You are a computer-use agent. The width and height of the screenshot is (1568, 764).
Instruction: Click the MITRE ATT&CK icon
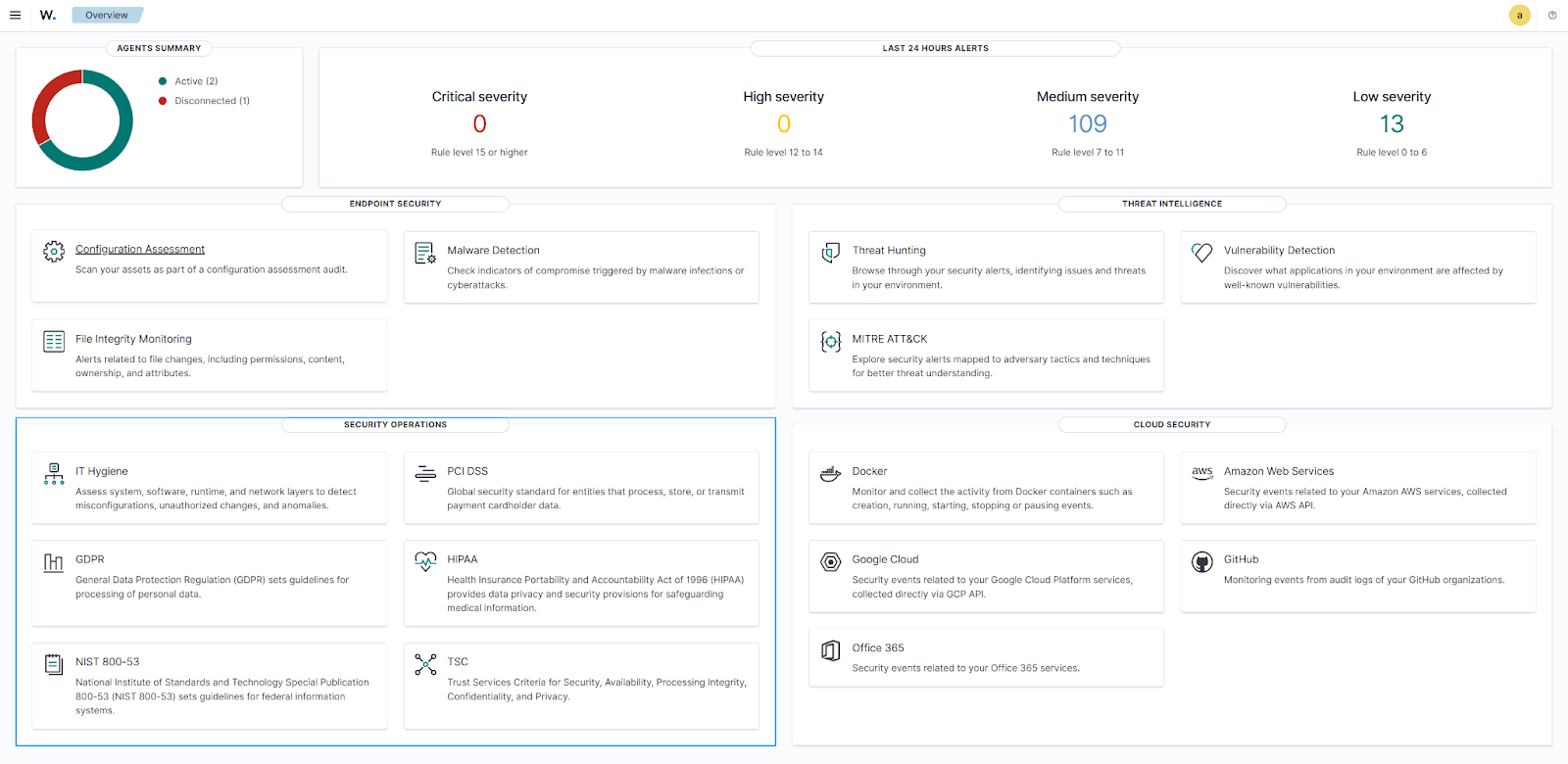click(830, 342)
